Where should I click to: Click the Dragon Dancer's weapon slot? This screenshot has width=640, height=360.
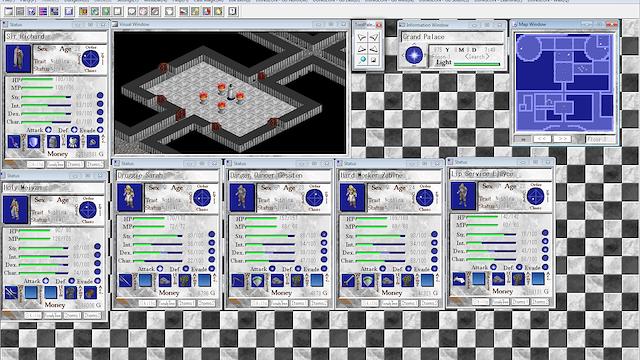pyautogui.click(x=238, y=280)
